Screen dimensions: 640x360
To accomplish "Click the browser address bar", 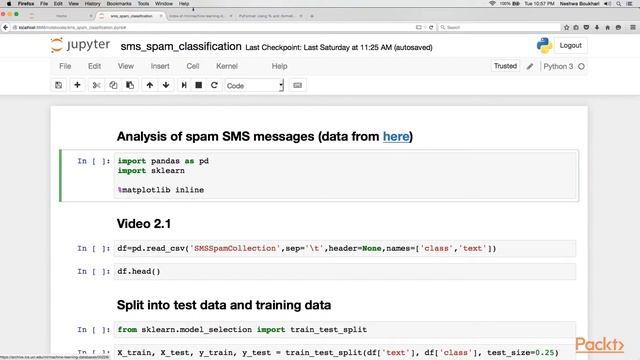I will (212, 27).
